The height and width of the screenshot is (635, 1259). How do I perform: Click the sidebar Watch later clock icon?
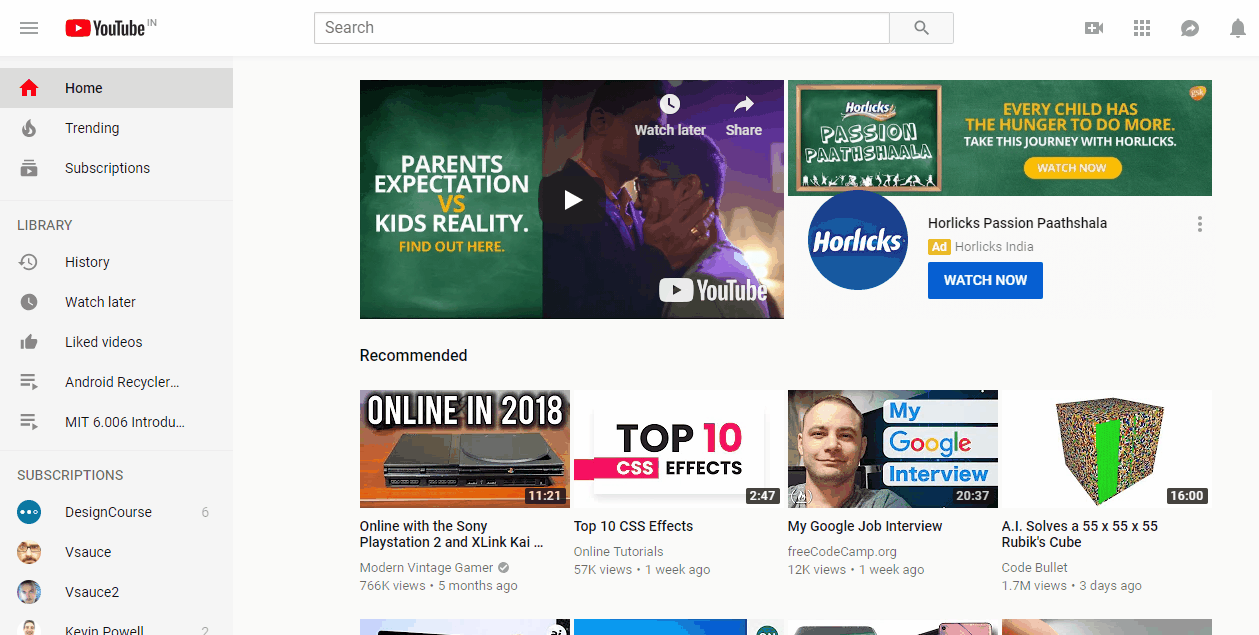coord(29,302)
